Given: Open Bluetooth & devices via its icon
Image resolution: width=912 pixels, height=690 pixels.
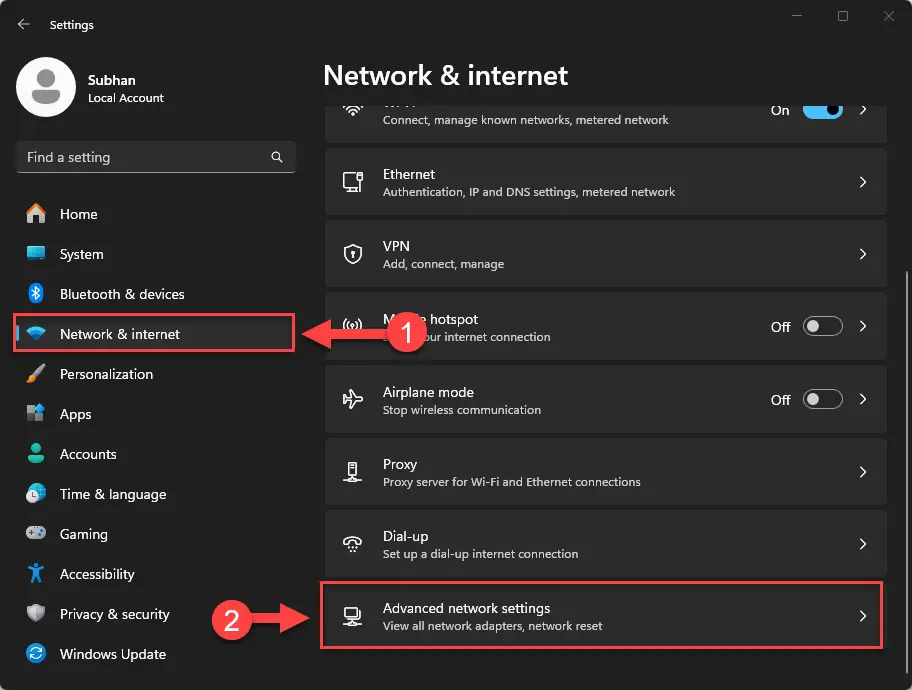Looking at the screenshot, I should pos(37,294).
